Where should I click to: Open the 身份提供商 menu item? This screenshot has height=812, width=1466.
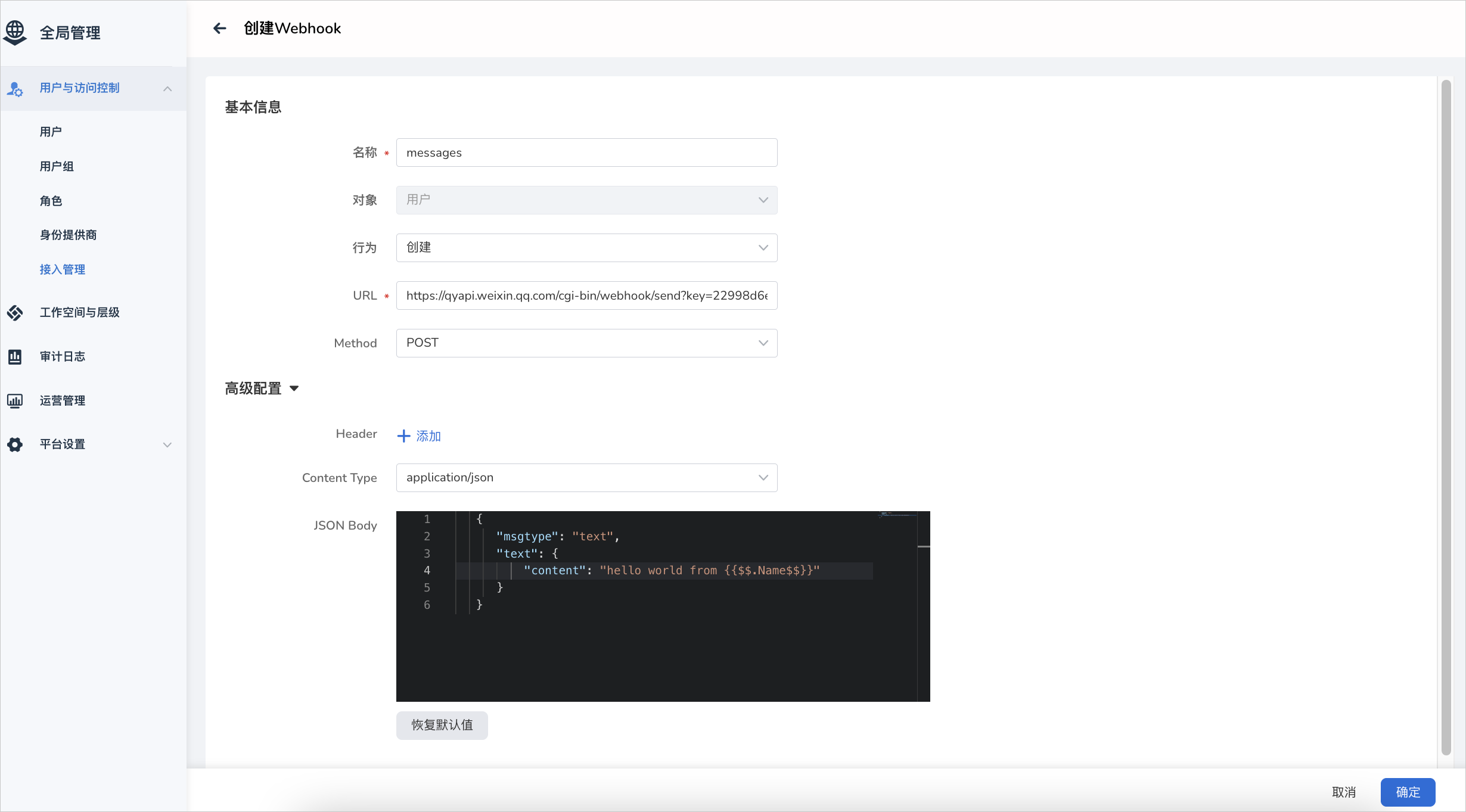pos(68,235)
